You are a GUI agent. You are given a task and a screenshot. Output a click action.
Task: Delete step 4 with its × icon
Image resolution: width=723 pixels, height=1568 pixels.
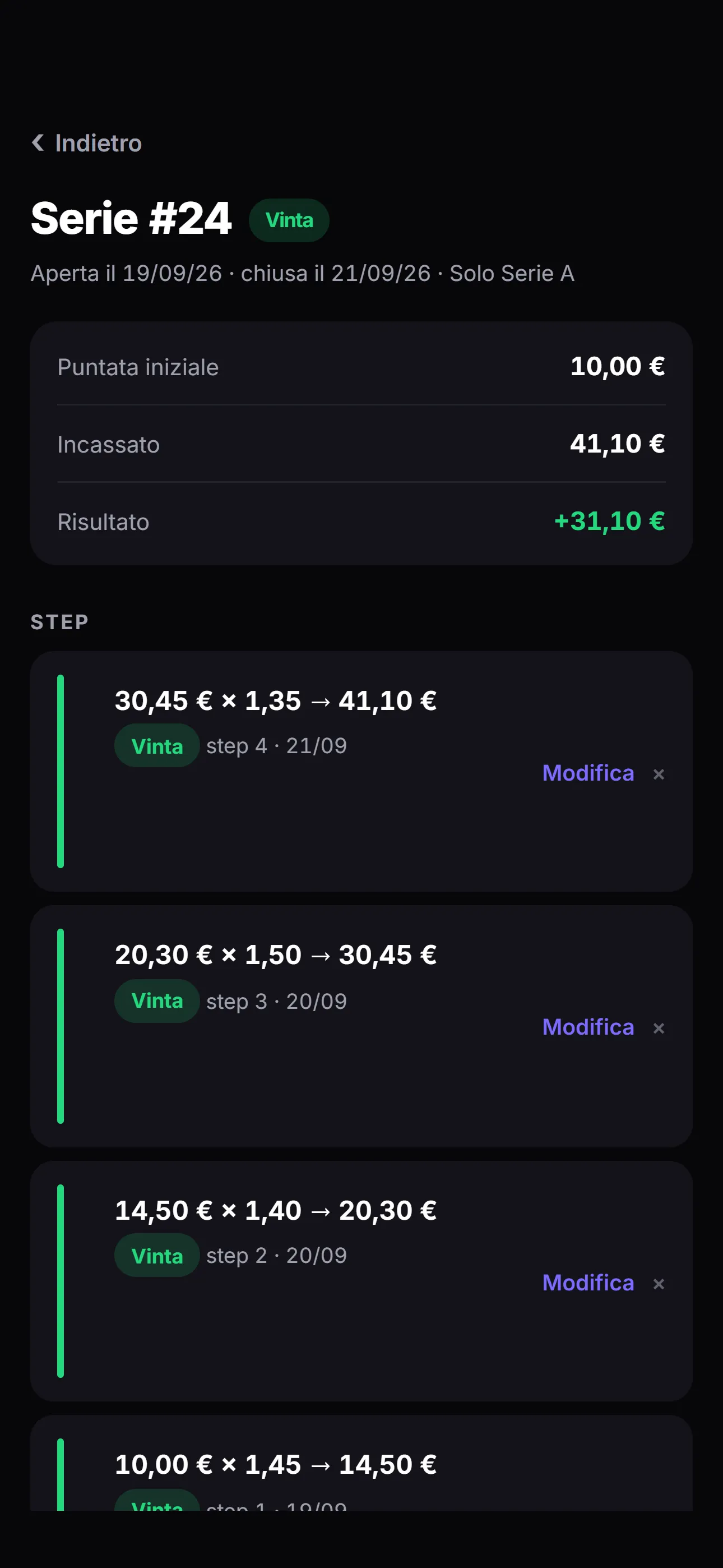coord(659,774)
